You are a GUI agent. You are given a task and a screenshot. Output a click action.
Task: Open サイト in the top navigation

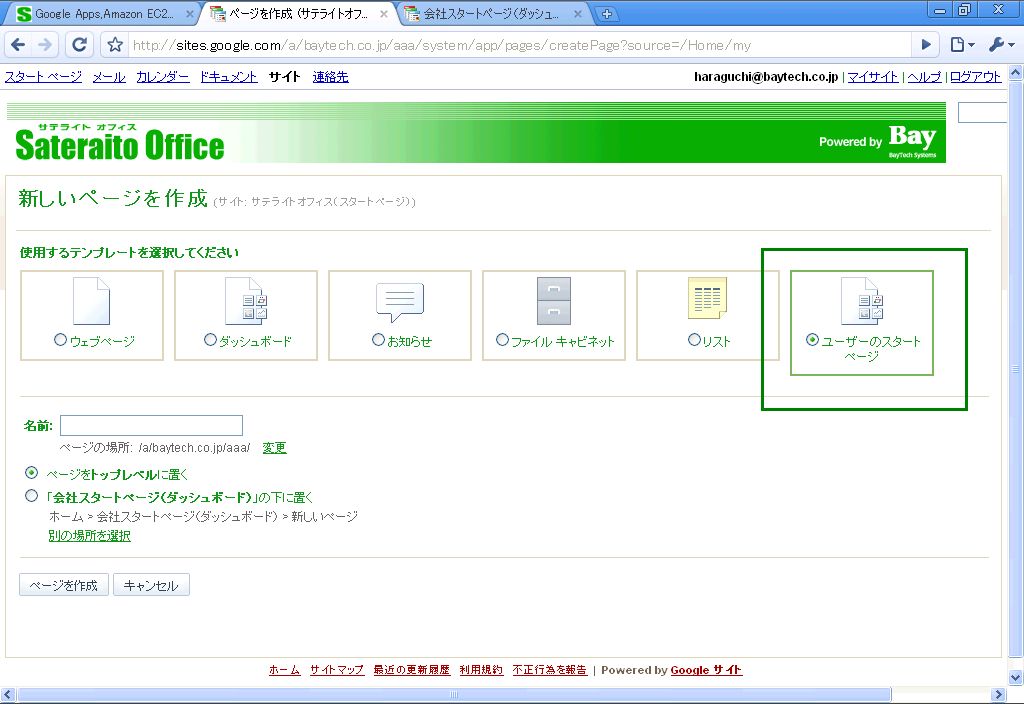tap(285, 76)
